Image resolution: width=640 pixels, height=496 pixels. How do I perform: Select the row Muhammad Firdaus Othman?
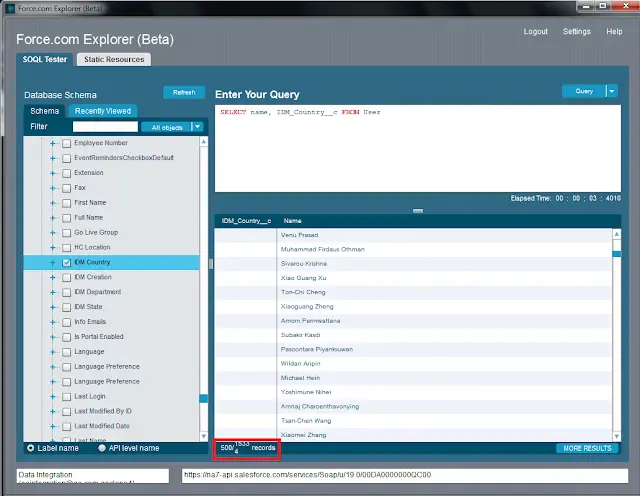[413, 249]
